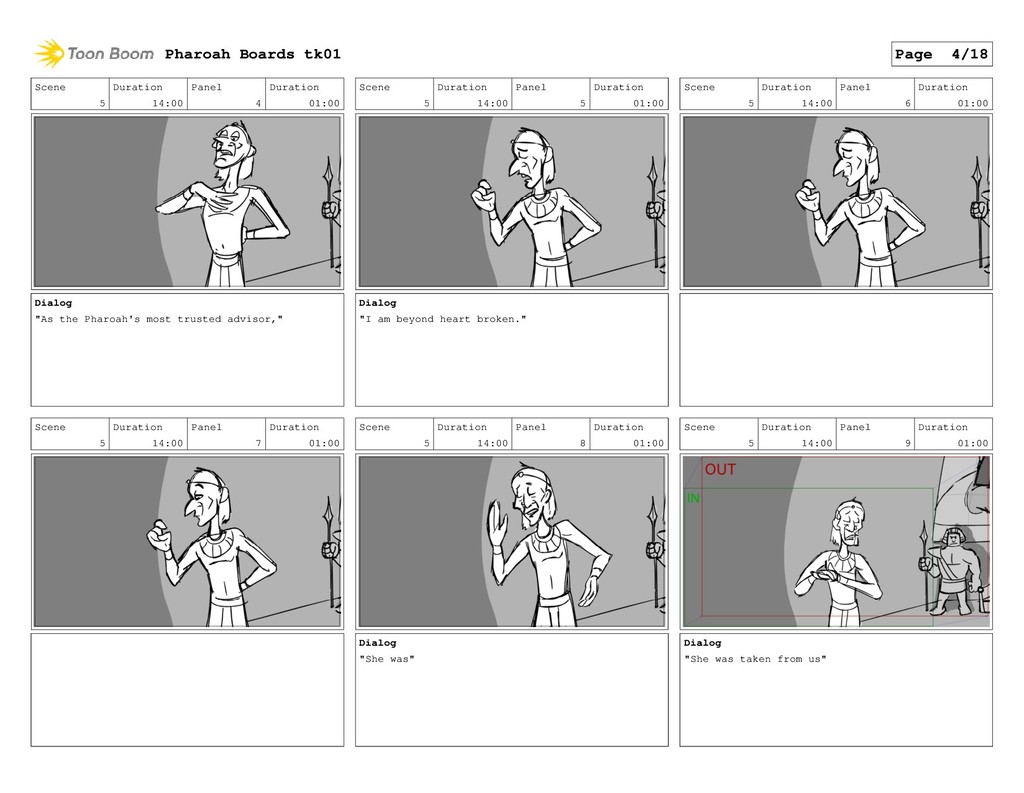This screenshot has width=1024, height=793.
Task: Click the "She was taken from us" dialog box
Action: click(836, 690)
